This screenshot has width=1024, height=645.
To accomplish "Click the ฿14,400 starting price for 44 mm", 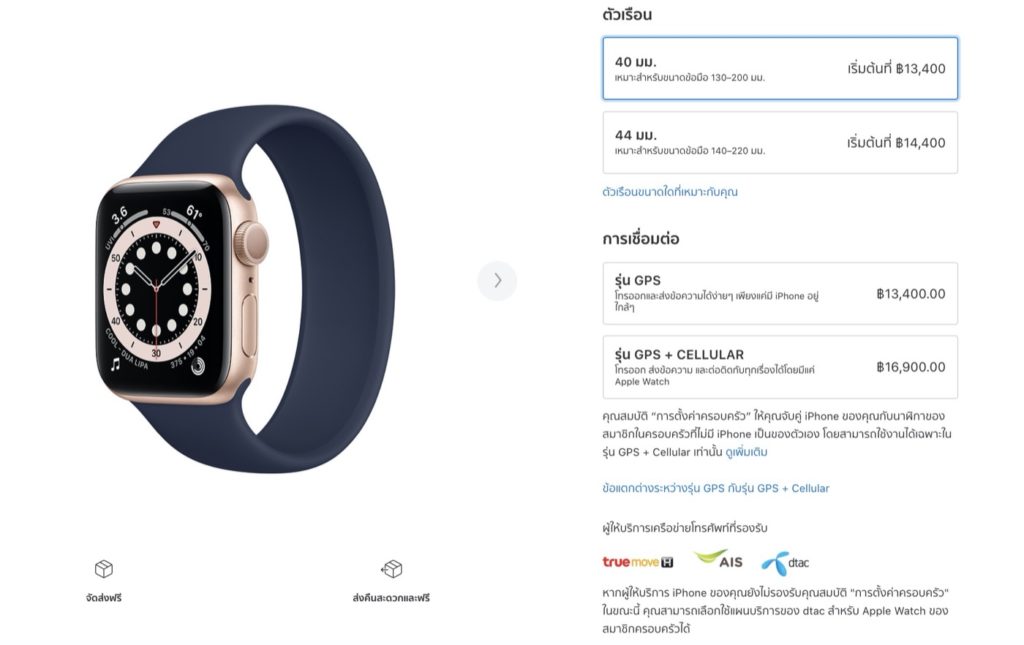I will click(x=896, y=142).
